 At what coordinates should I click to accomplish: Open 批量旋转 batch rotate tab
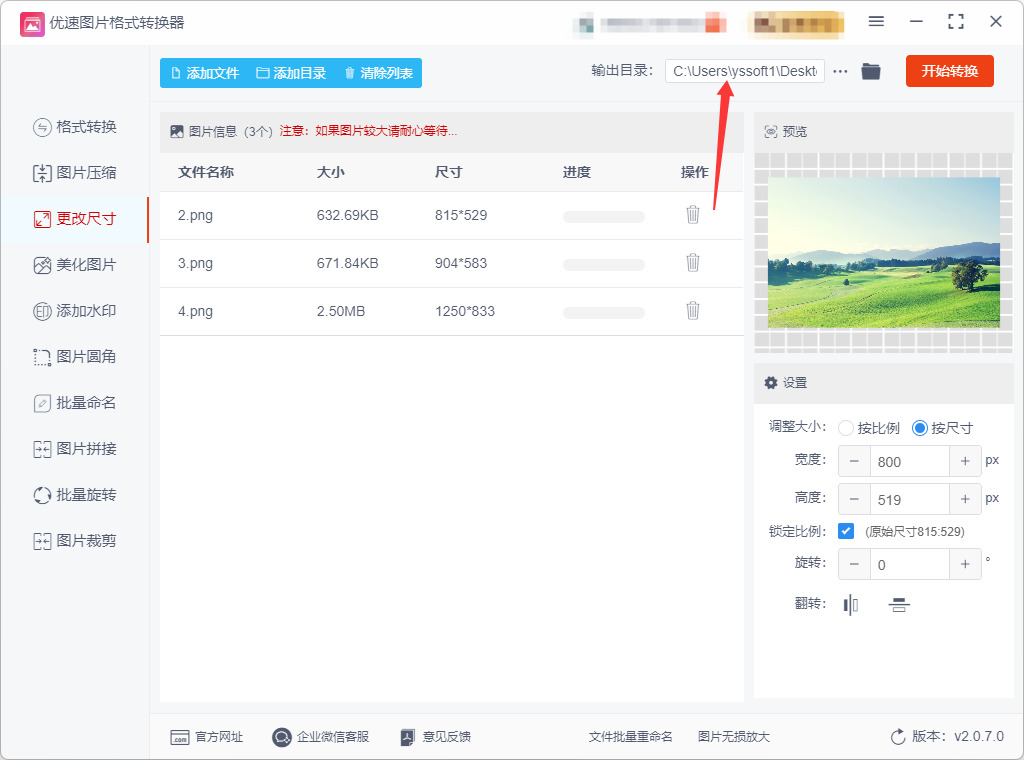[74, 495]
